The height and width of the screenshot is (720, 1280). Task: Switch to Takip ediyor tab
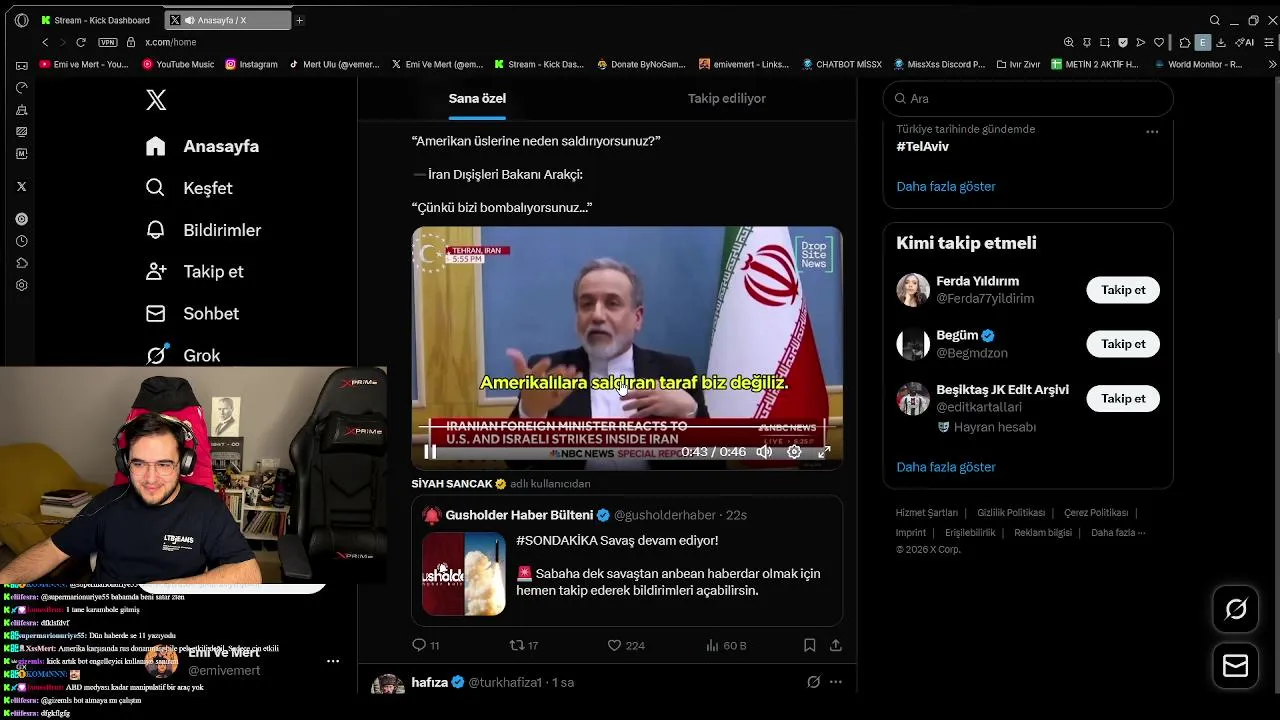pos(727,98)
